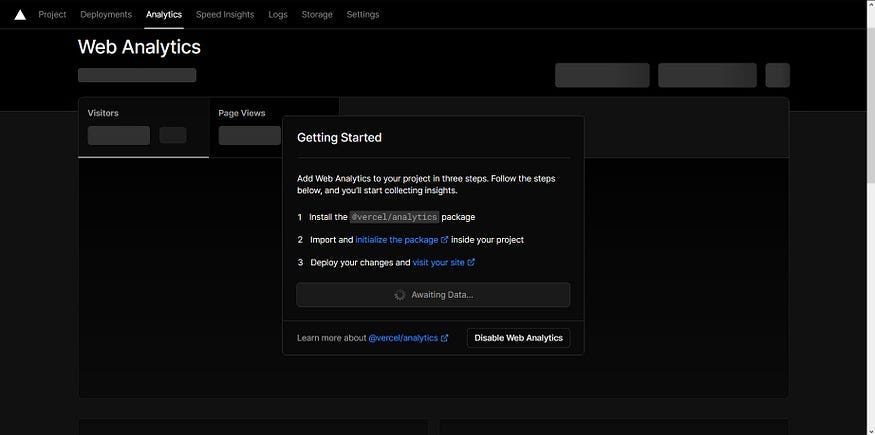Click the external link icon after 'initialize the package'

coord(445,240)
